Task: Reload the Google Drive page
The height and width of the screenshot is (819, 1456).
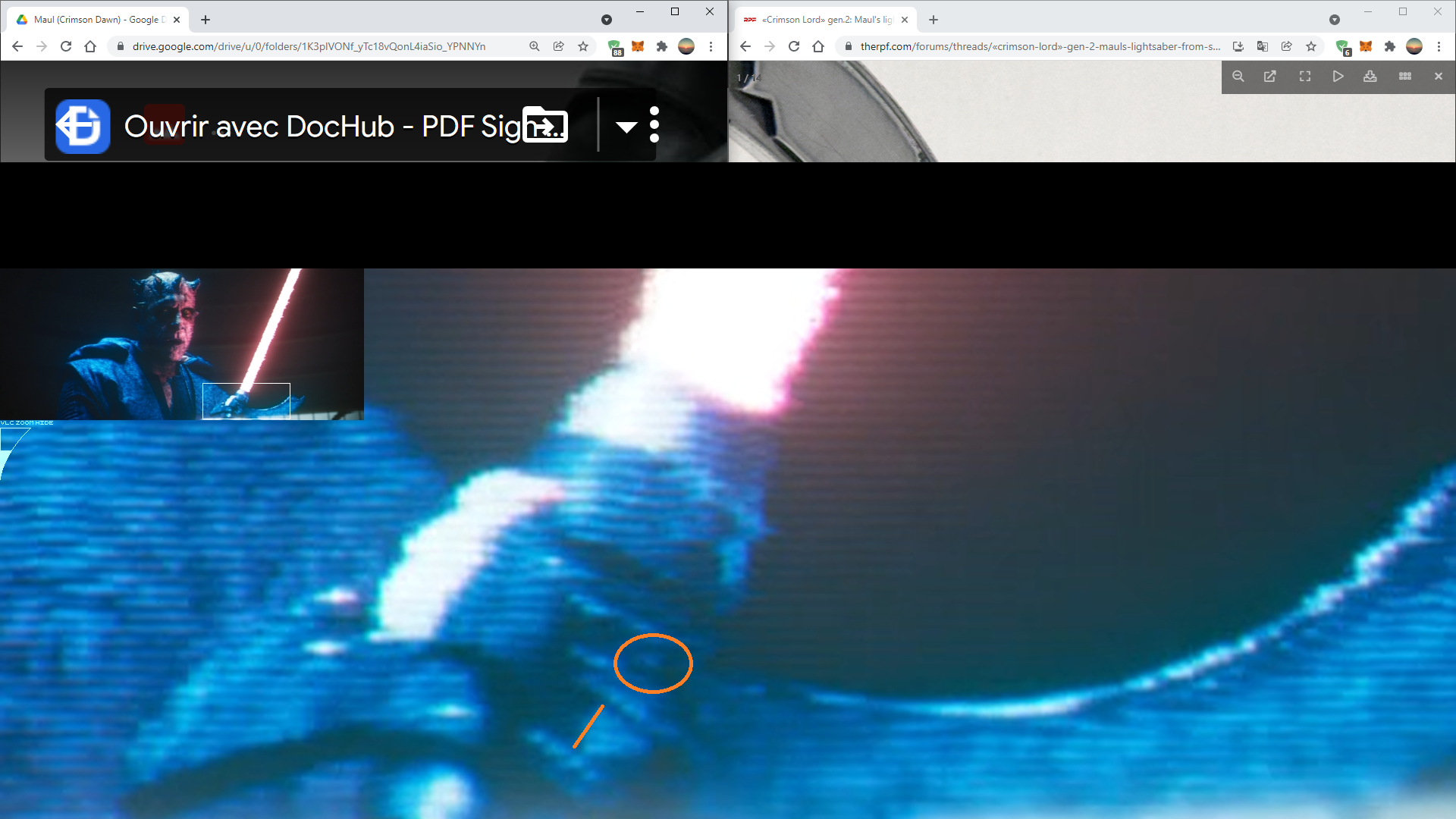Action: tap(66, 46)
